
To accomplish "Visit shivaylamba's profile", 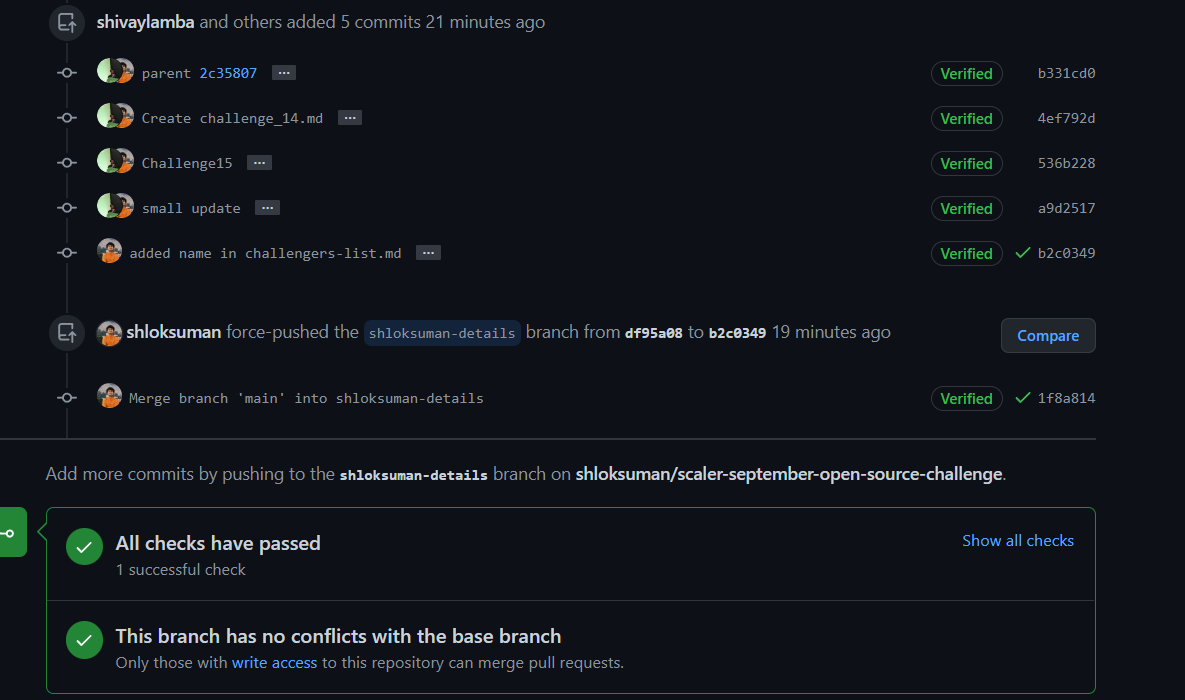I will click(x=145, y=21).
